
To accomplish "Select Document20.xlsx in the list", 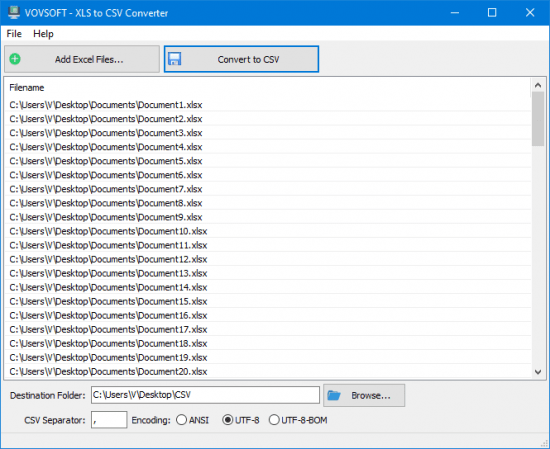I will click(x=108, y=371).
